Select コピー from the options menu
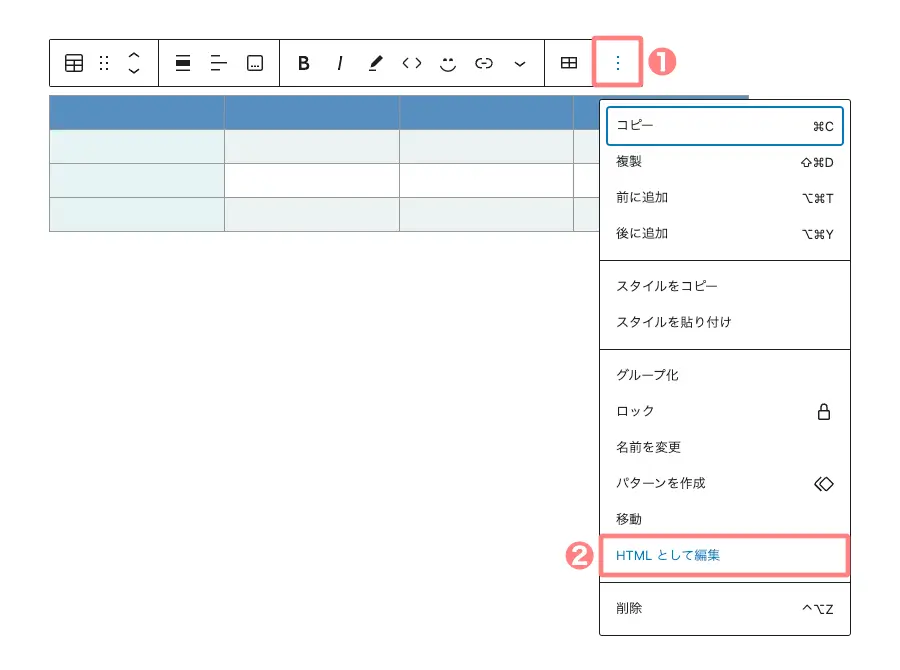The width and height of the screenshot is (900, 670). point(632,126)
